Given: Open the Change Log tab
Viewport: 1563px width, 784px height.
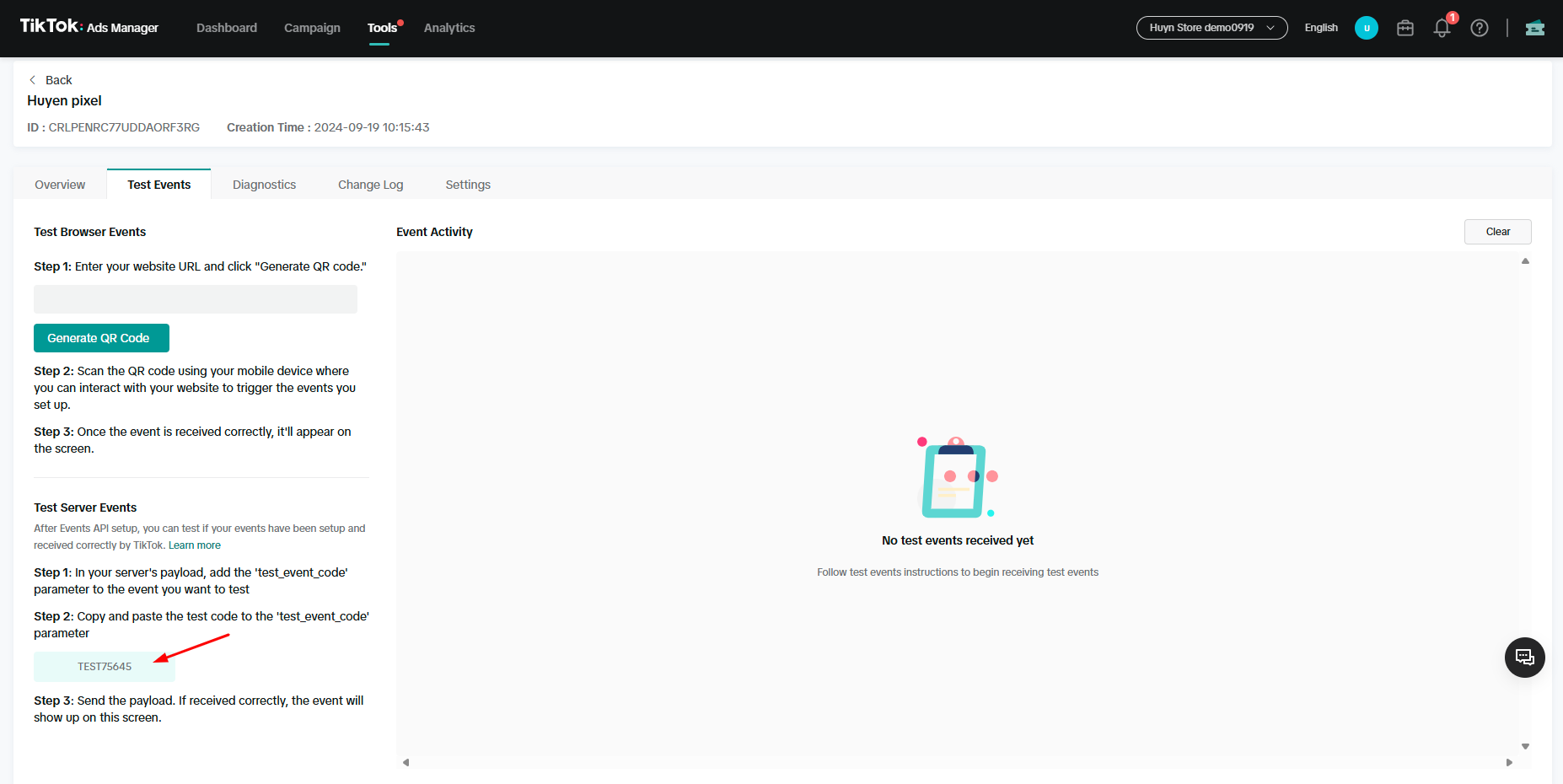Looking at the screenshot, I should click(x=370, y=185).
